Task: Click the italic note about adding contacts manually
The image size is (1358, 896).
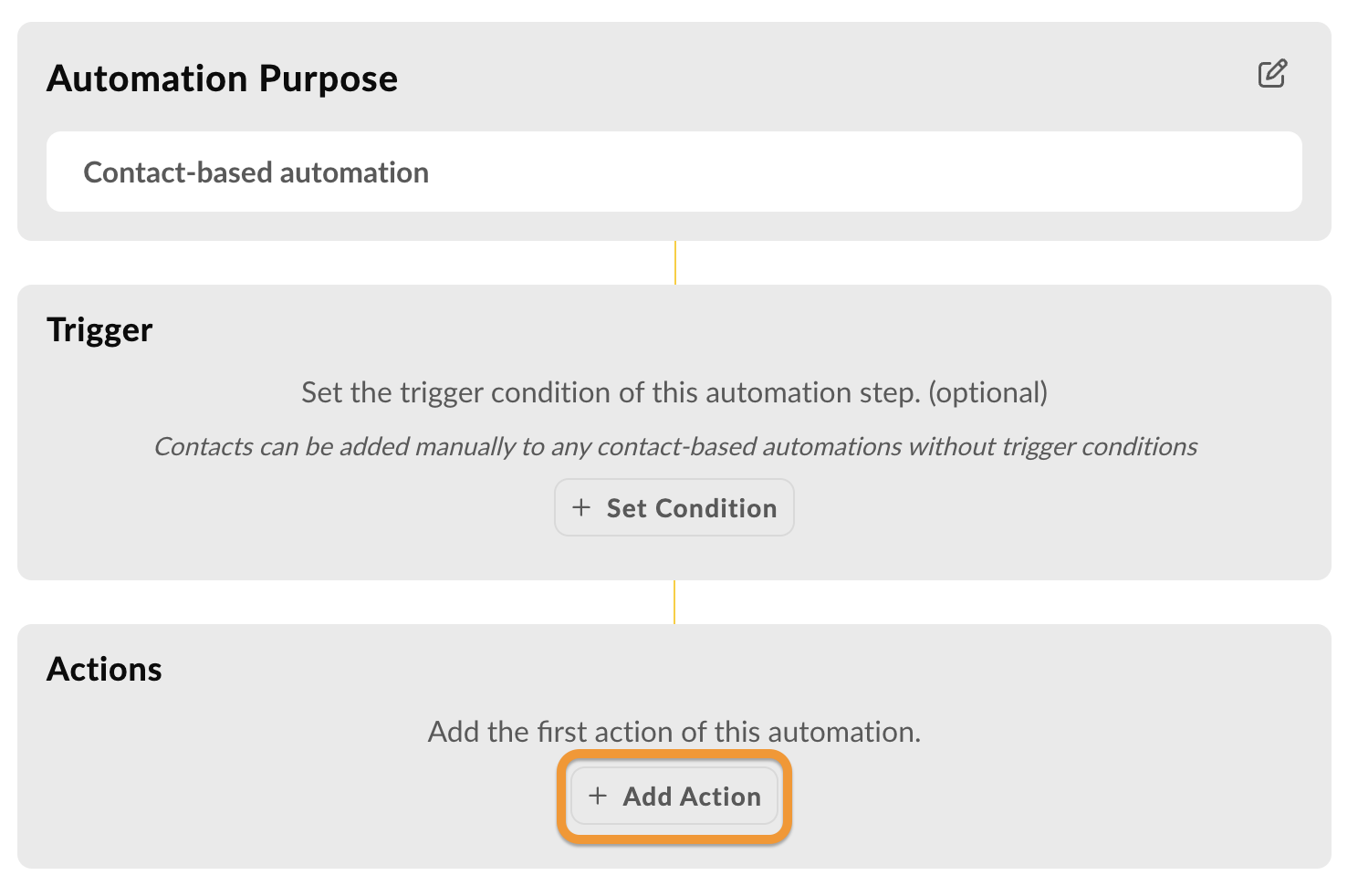Action: coord(675,446)
